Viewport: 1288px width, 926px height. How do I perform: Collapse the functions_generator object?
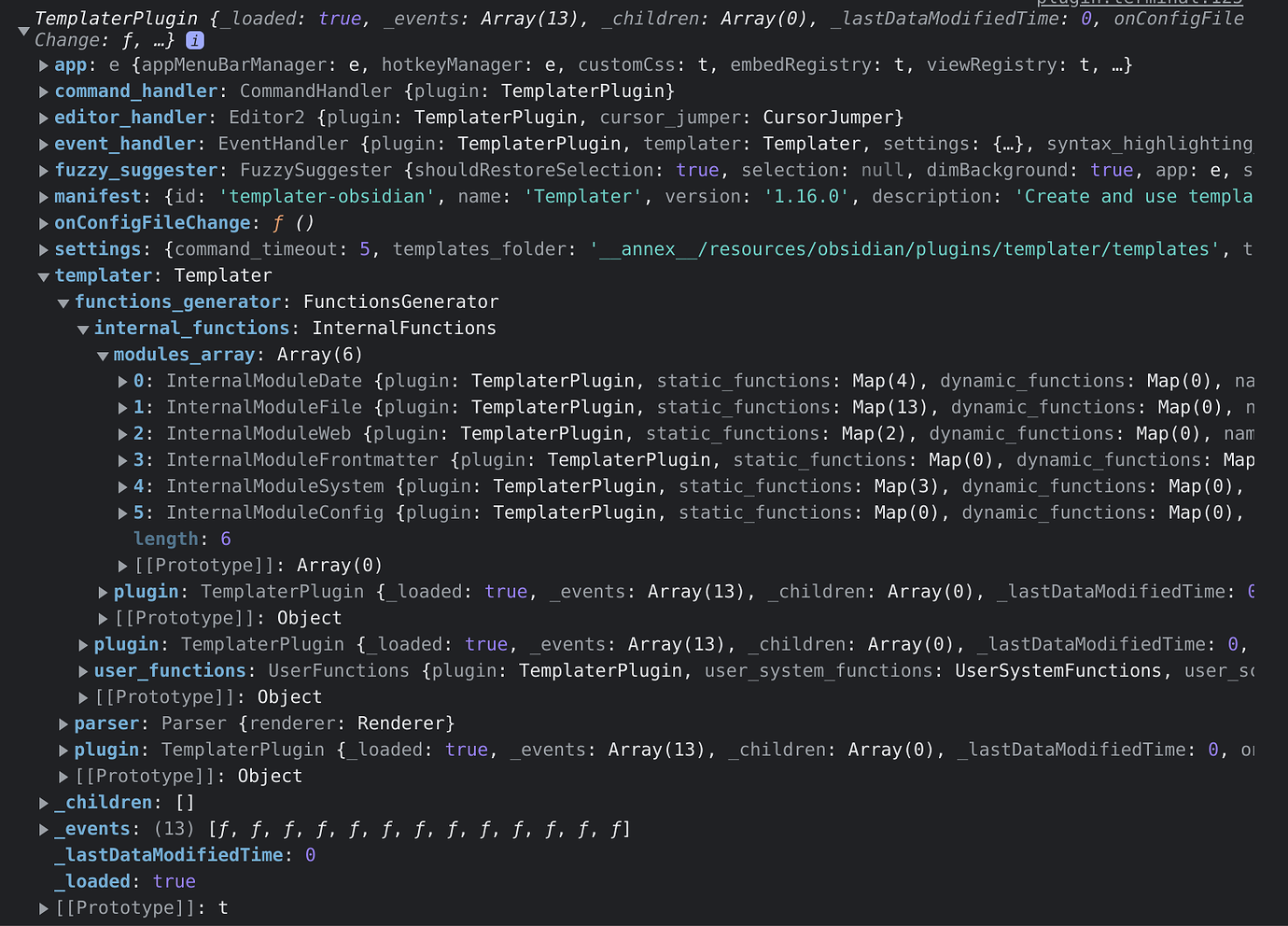click(63, 302)
